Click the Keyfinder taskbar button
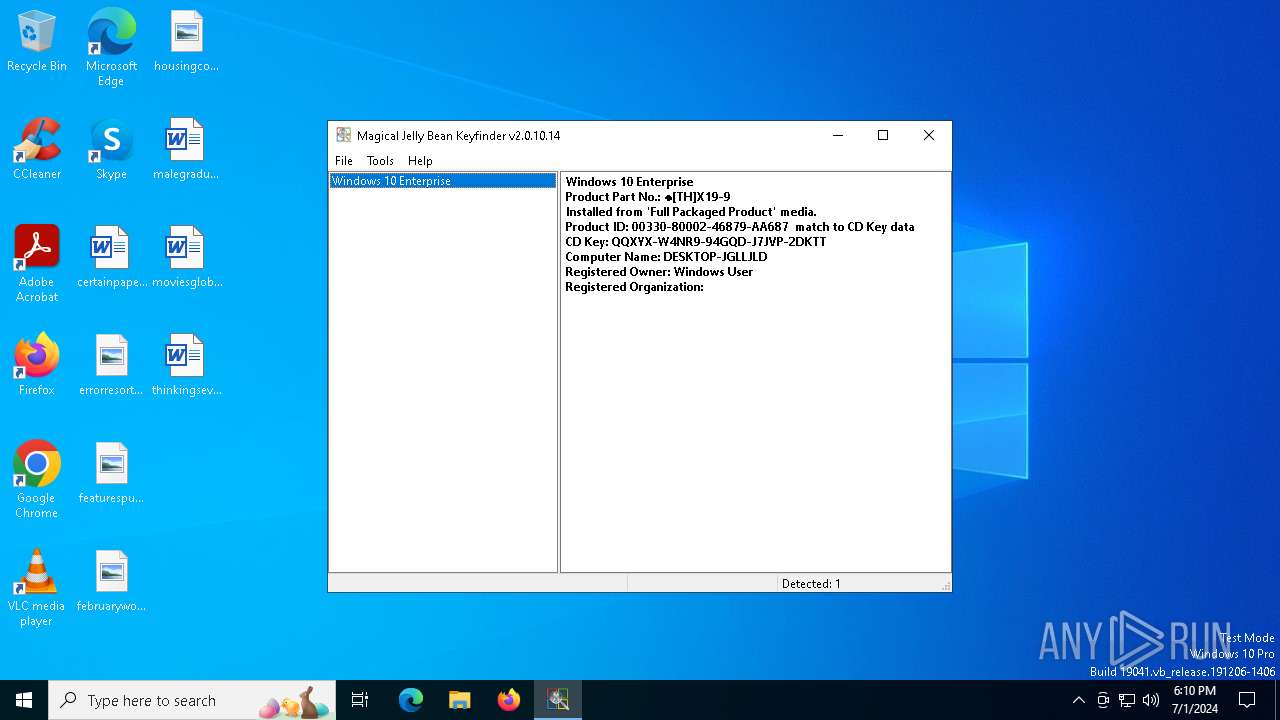 coord(558,700)
